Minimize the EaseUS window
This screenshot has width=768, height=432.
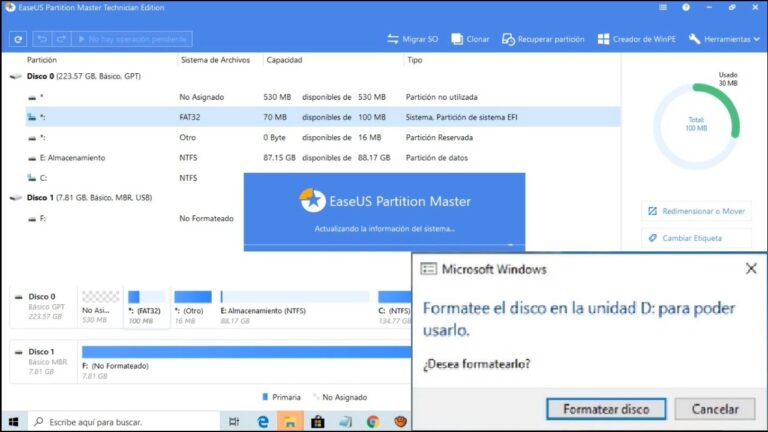pyautogui.click(x=709, y=7)
